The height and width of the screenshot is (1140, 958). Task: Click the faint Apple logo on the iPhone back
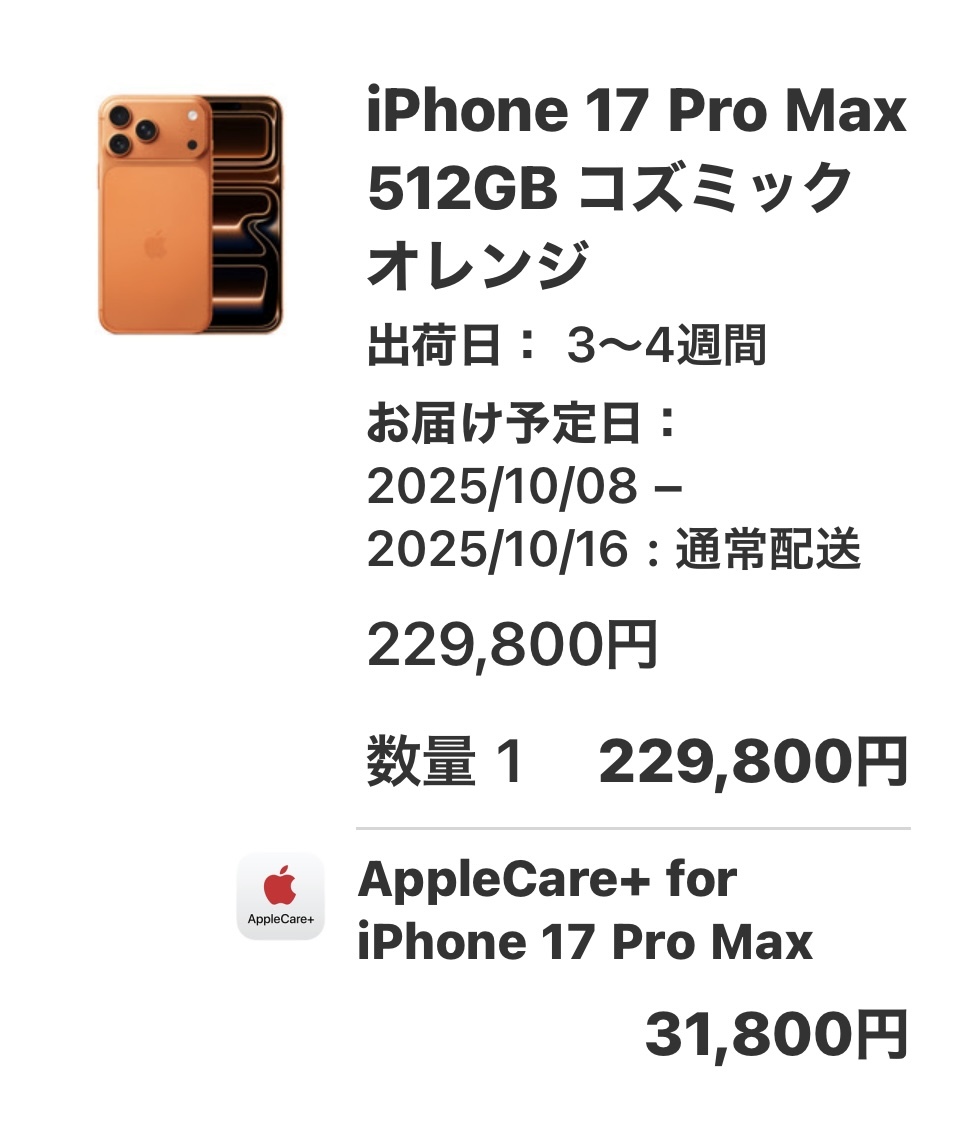point(155,245)
